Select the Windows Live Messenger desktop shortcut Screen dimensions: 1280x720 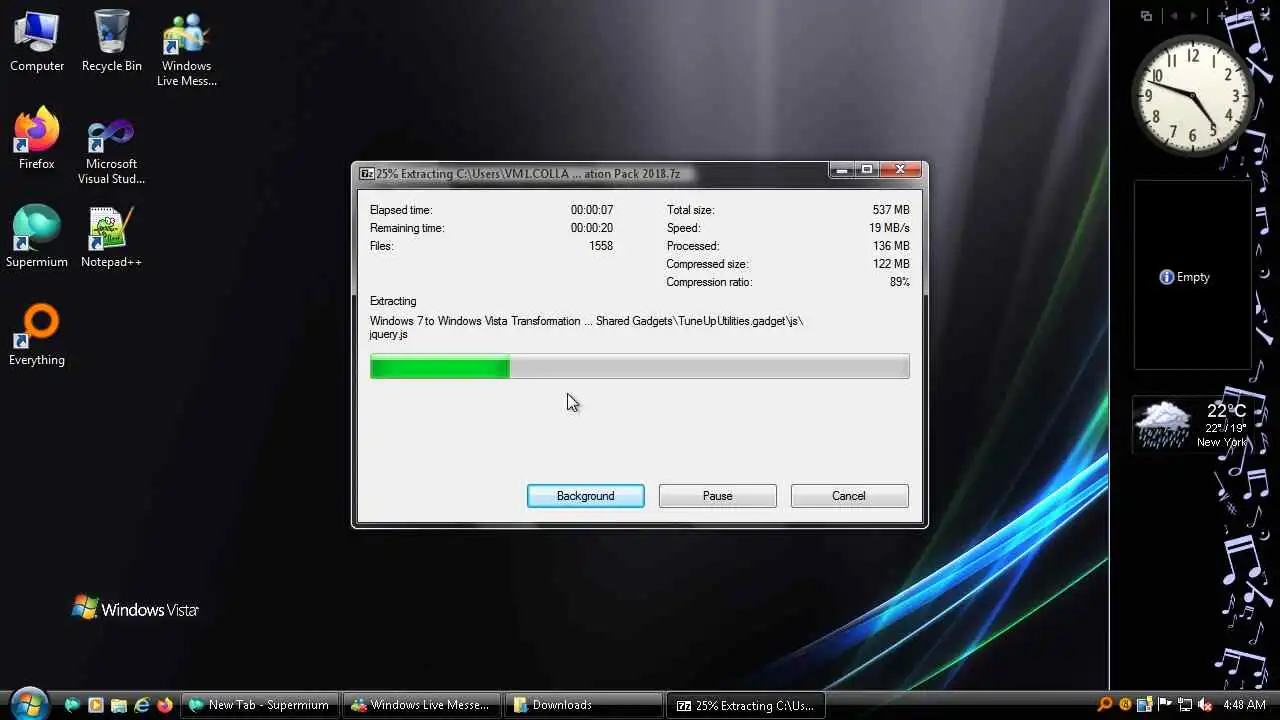187,50
